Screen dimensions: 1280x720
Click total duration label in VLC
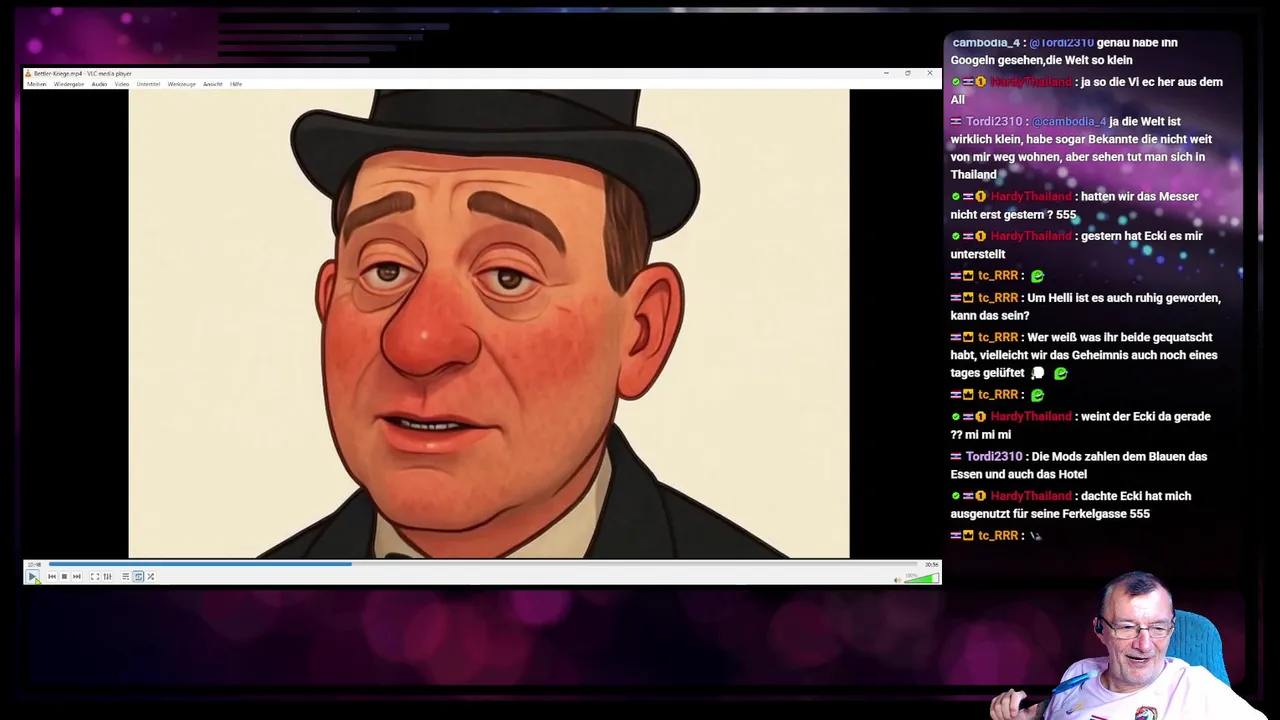click(x=932, y=564)
